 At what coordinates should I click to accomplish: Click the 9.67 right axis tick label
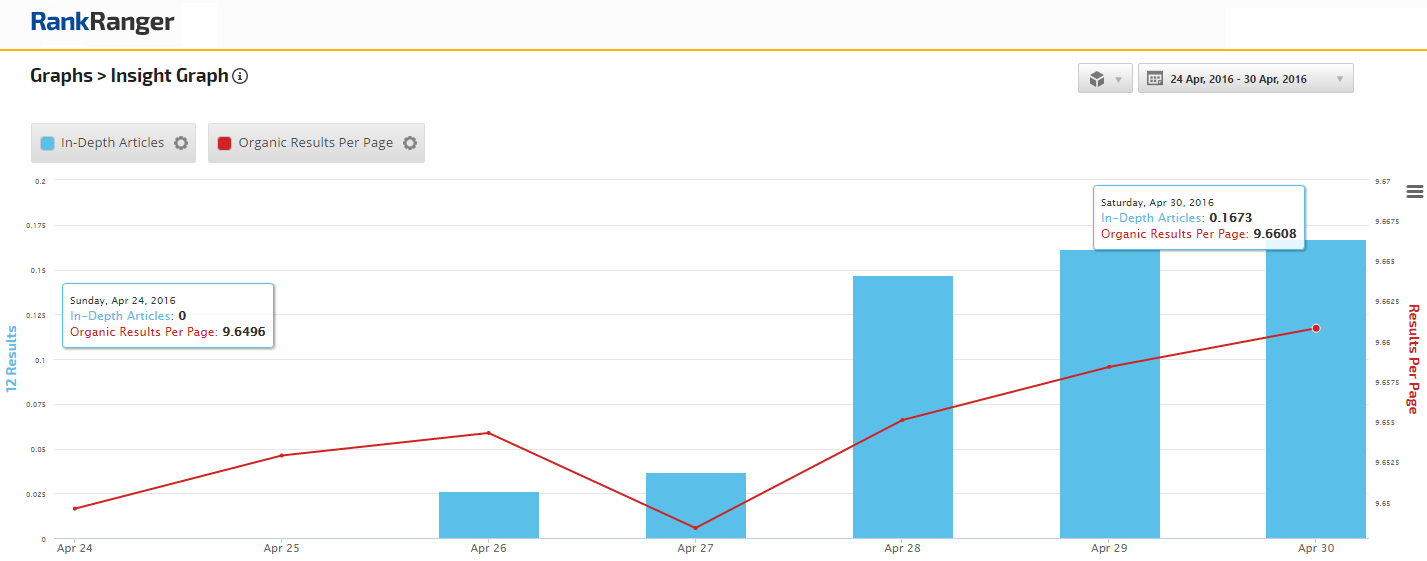[1383, 181]
